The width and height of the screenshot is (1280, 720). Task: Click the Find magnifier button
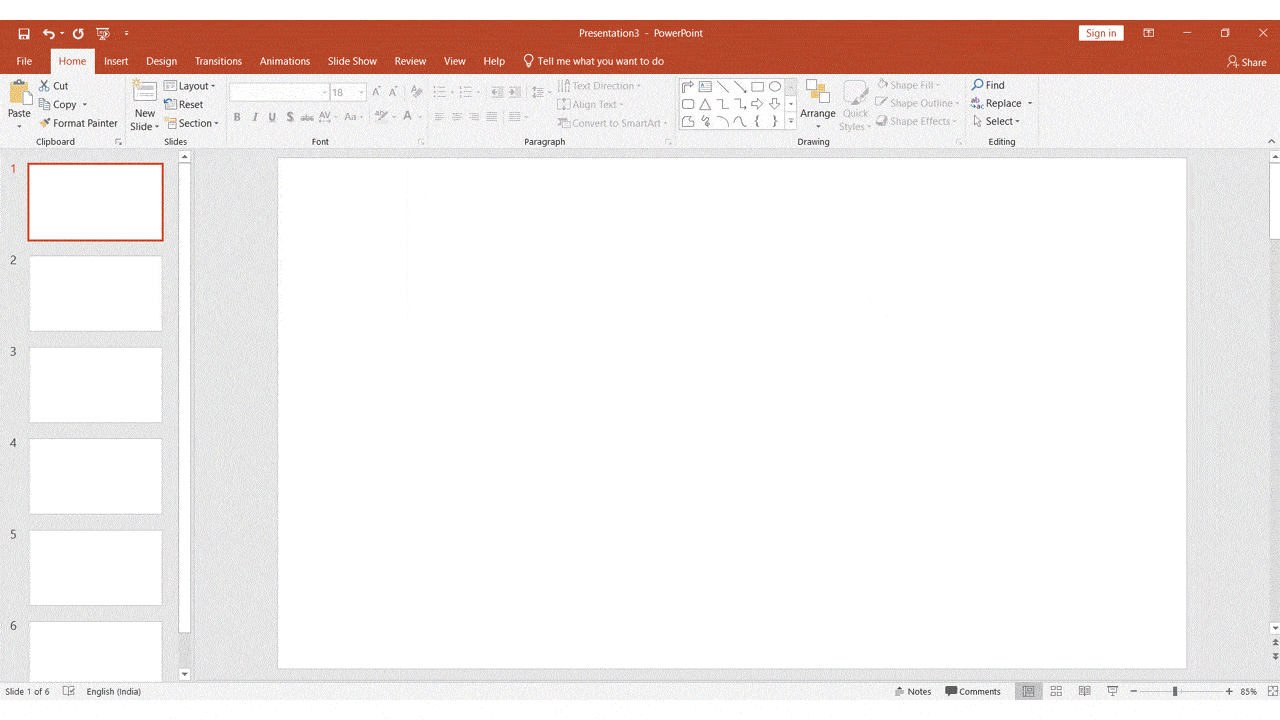988,85
